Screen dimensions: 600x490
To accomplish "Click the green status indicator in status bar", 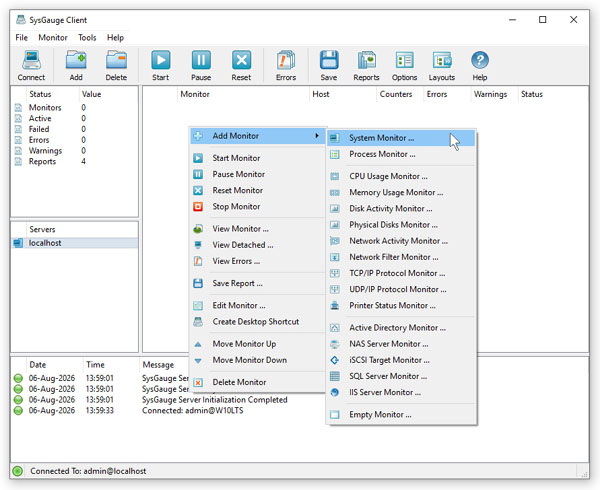I will (x=18, y=471).
